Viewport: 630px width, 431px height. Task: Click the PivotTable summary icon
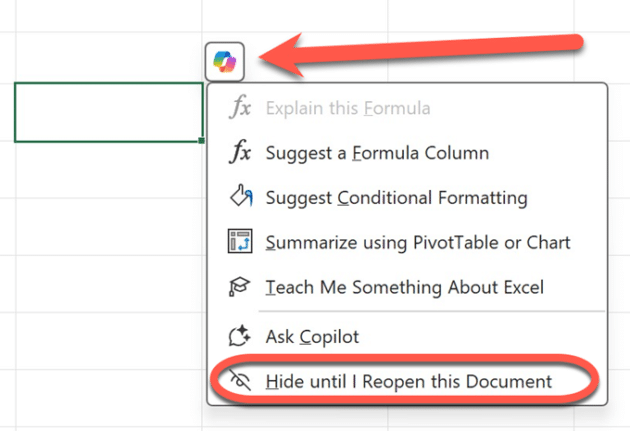240,241
